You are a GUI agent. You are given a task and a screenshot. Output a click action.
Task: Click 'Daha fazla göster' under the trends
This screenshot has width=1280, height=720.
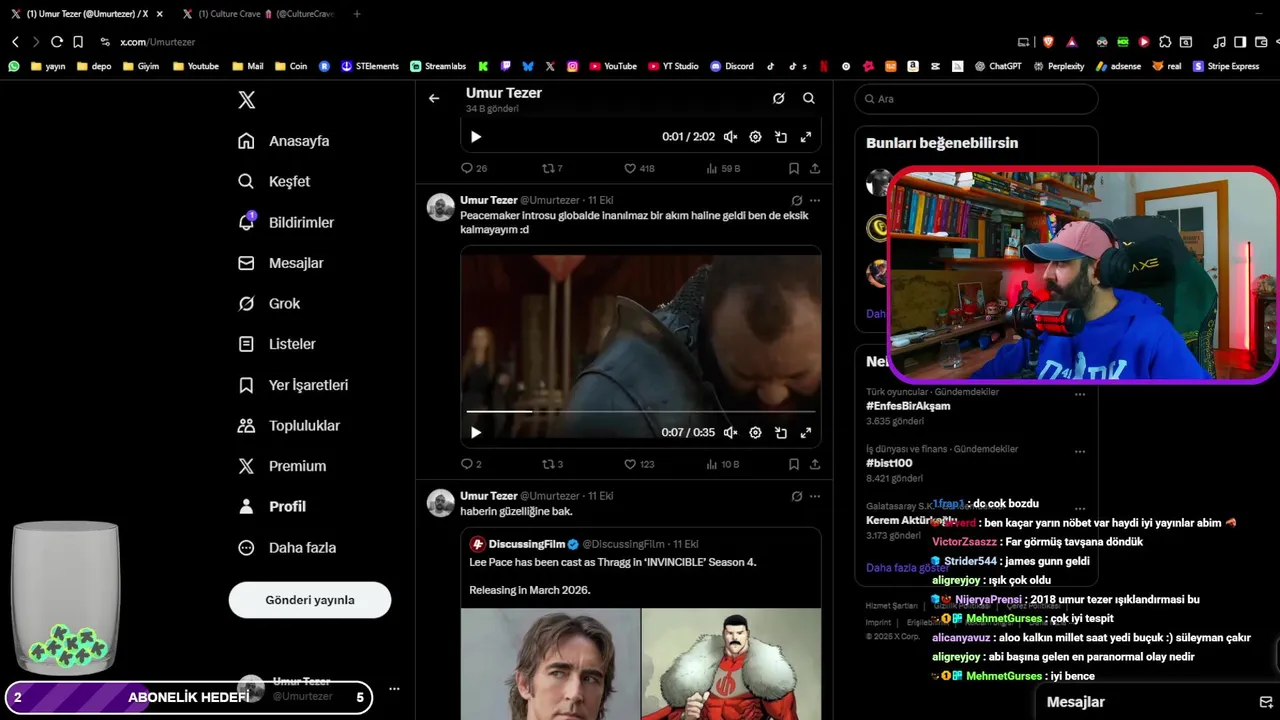click(x=907, y=567)
